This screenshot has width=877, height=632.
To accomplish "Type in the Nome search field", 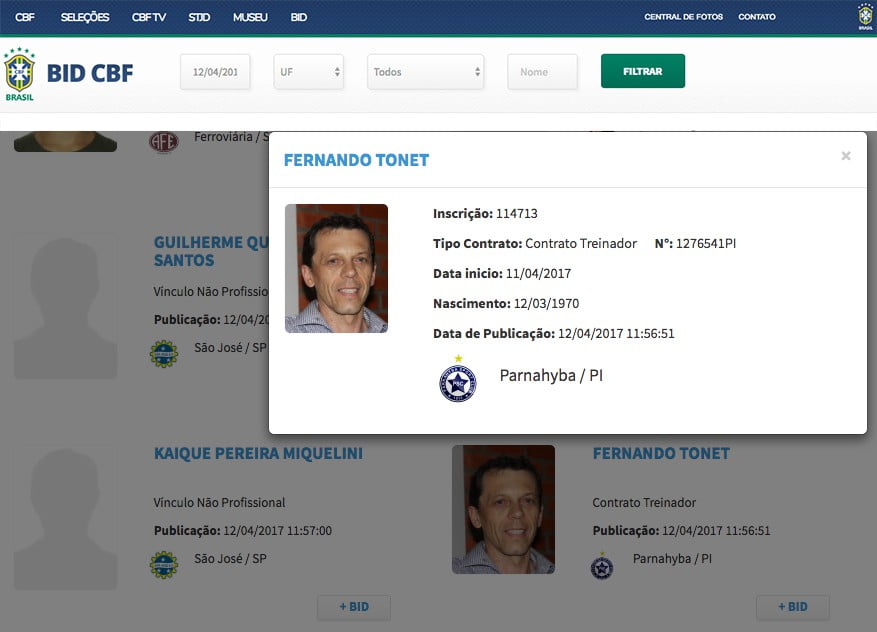I will [x=542, y=71].
